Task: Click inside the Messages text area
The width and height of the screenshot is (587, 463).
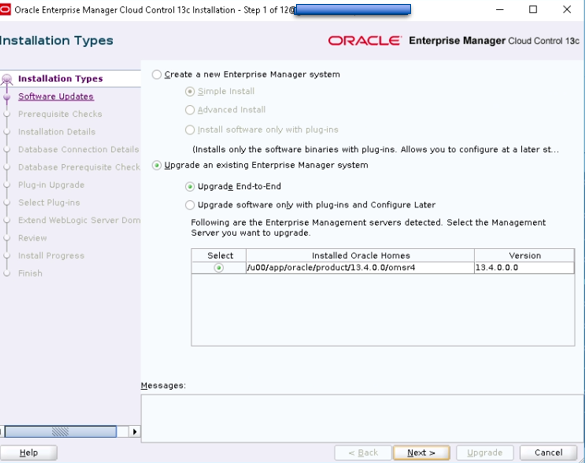Action: point(362,418)
